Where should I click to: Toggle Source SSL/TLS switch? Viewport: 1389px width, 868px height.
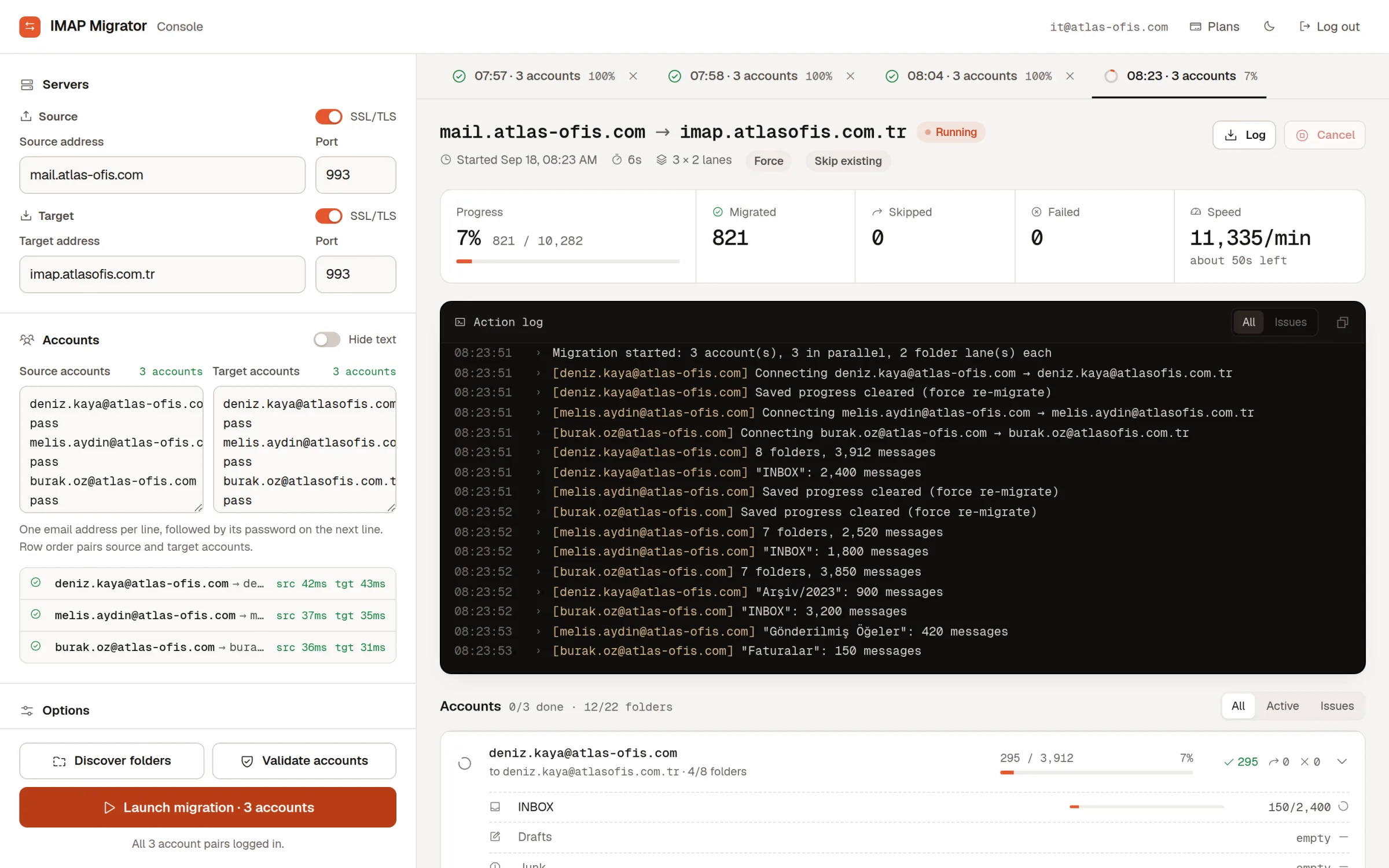pos(329,116)
